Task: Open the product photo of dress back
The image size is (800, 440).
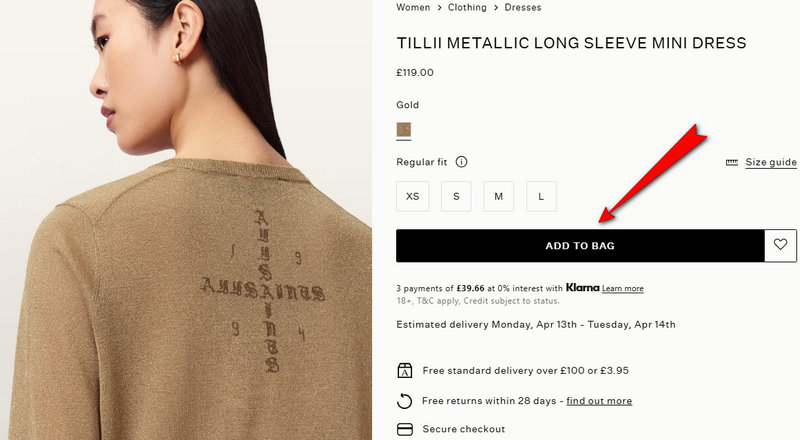Action: pyautogui.click(x=186, y=220)
